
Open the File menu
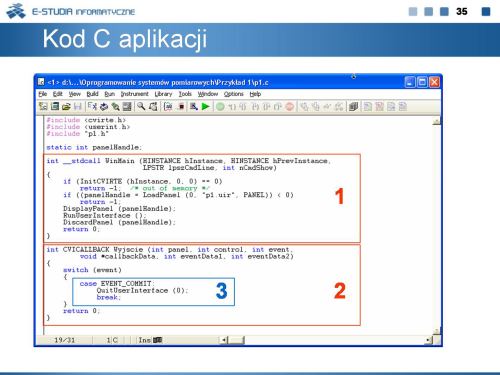pos(42,94)
